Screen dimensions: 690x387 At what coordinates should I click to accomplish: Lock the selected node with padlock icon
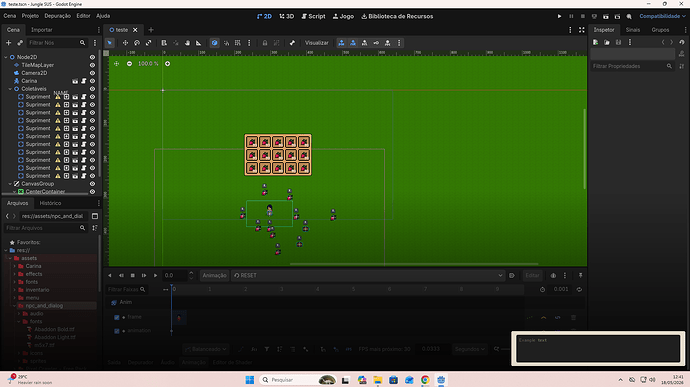[265, 43]
